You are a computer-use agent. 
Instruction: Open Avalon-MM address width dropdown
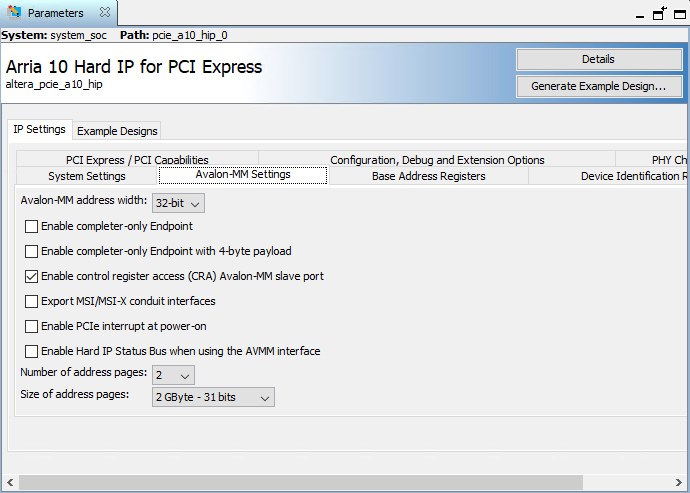[x=178, y=203]
